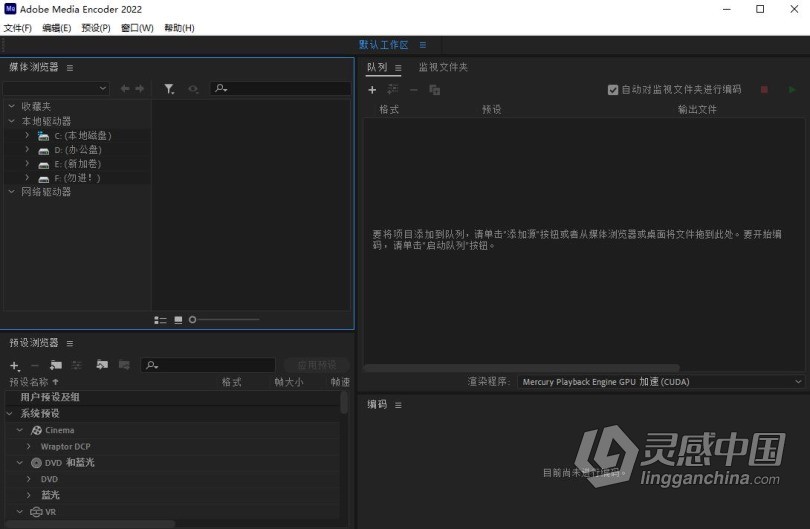Switch Media Browser to list view
The image size is (810, 529).
(160, 320)
